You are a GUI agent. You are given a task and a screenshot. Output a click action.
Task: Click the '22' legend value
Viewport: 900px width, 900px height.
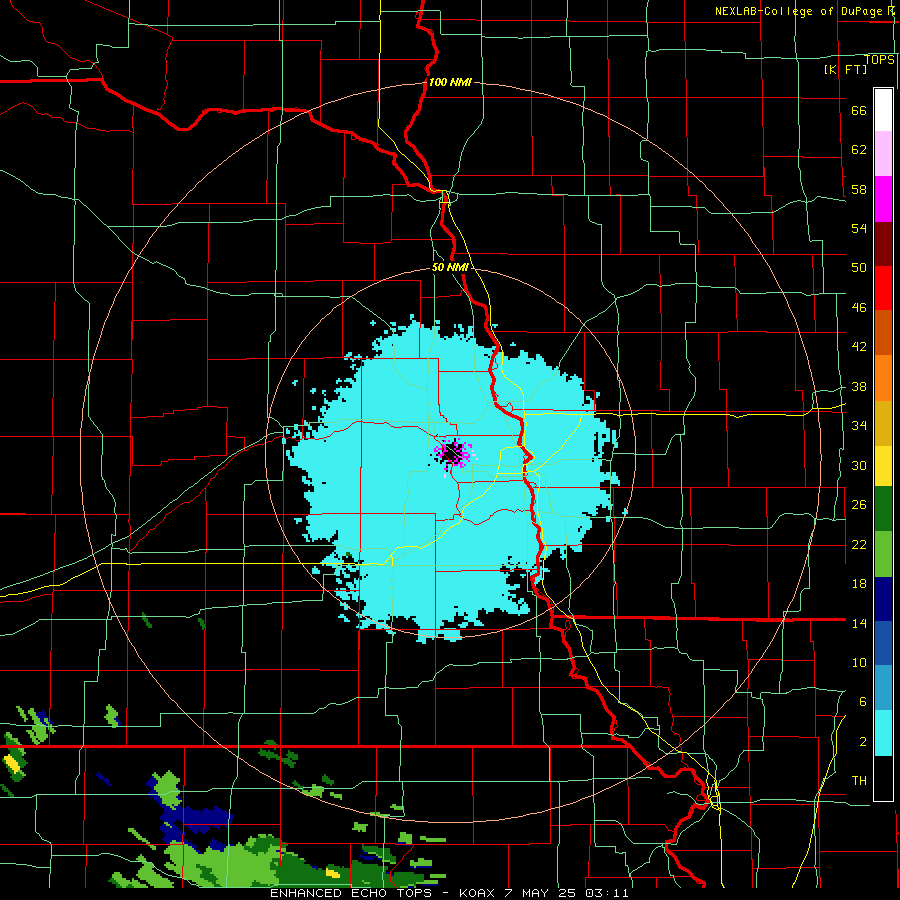click(859, 544)
